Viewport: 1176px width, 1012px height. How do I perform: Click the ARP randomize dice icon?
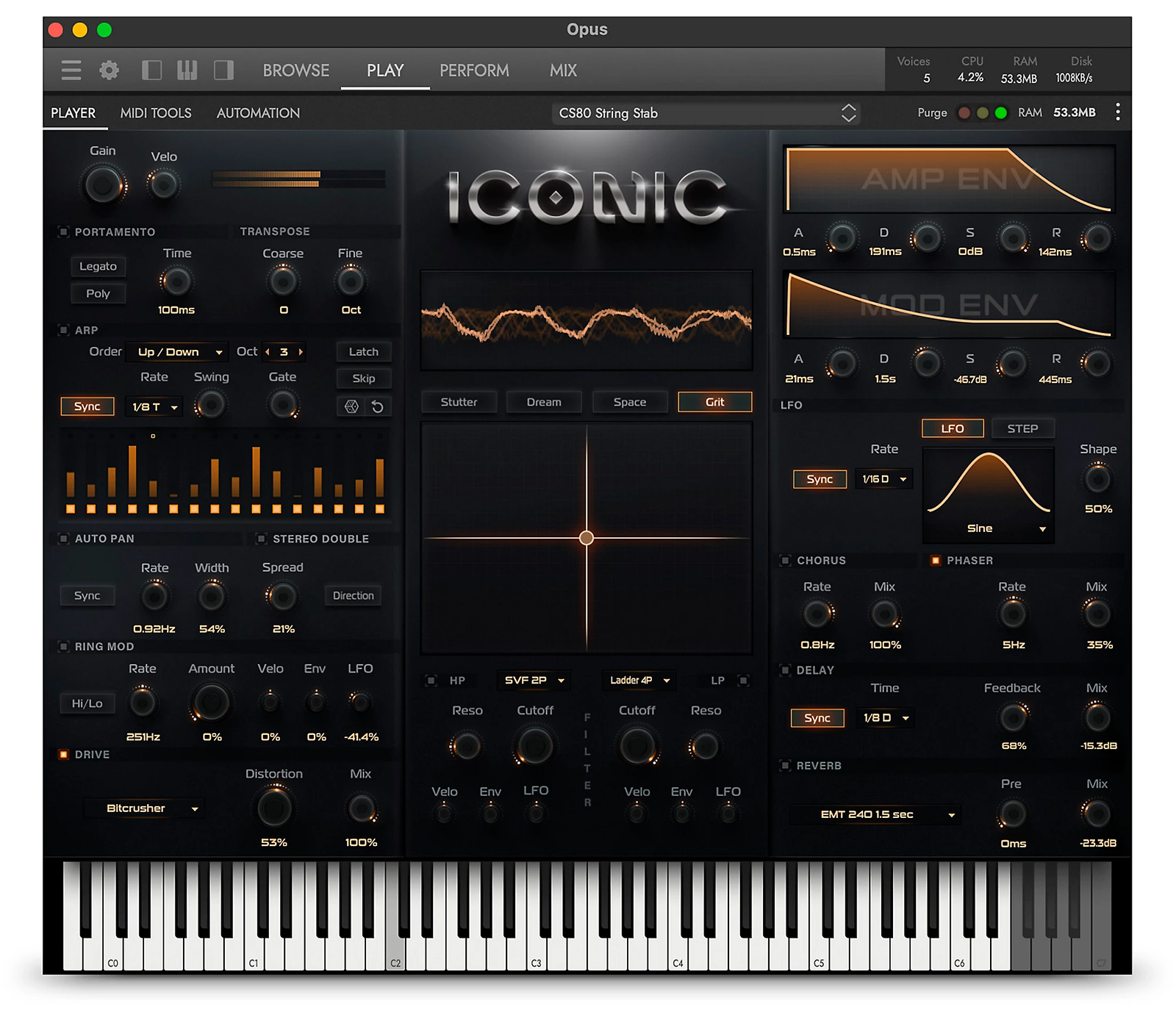tap(351, 406)
